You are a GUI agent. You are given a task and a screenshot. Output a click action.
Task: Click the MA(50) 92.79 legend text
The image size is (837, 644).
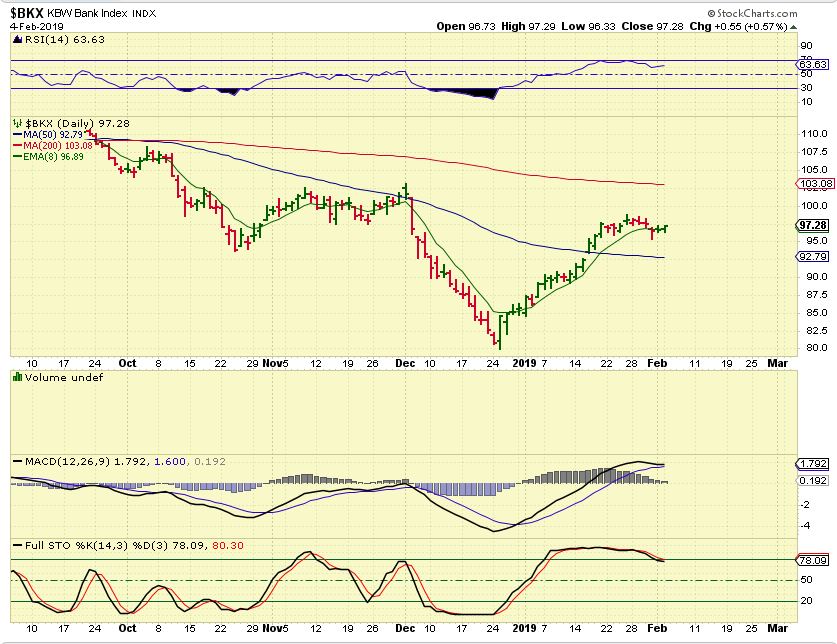[x=53, y=135]
